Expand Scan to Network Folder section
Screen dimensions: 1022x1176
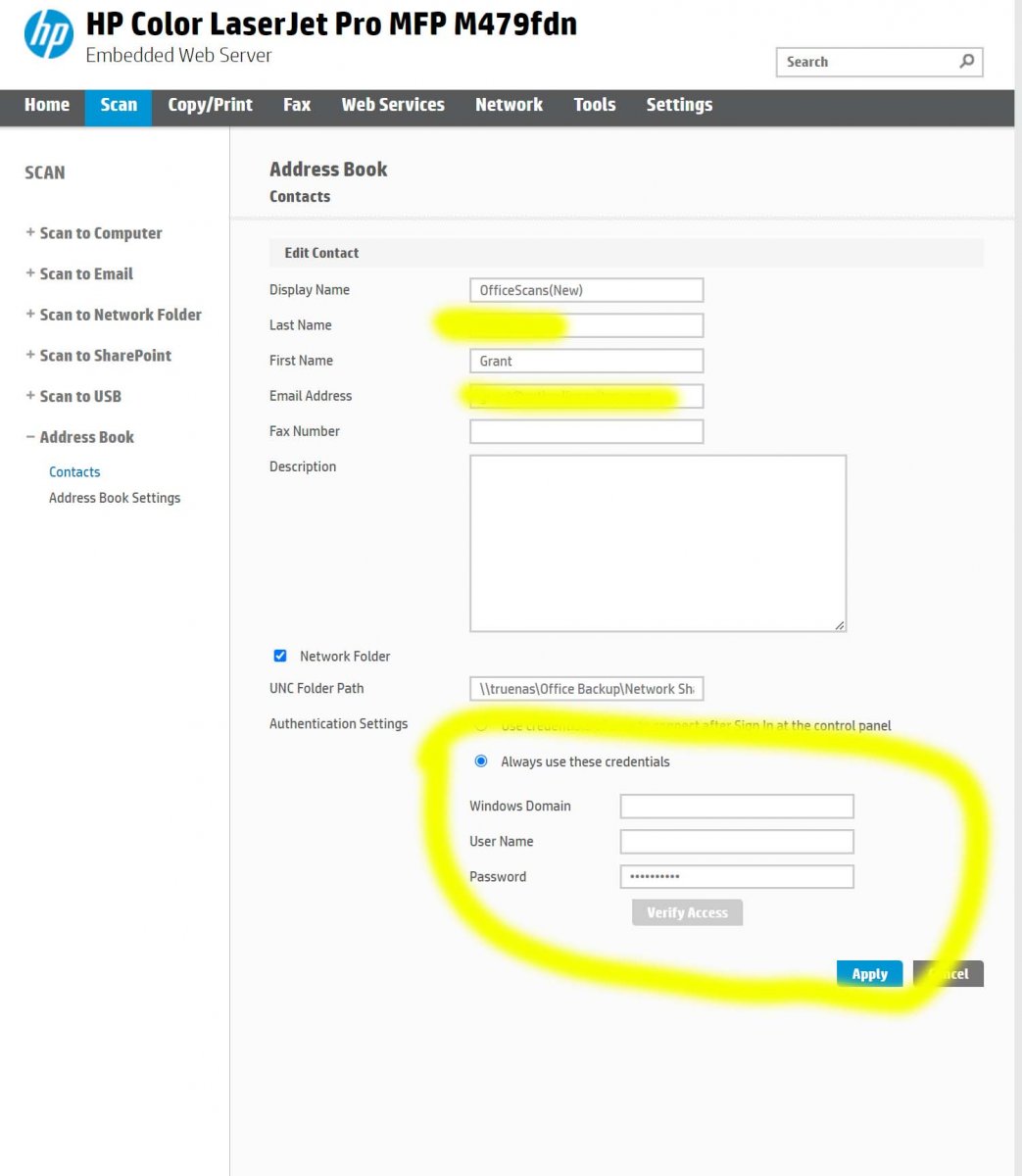114,315
